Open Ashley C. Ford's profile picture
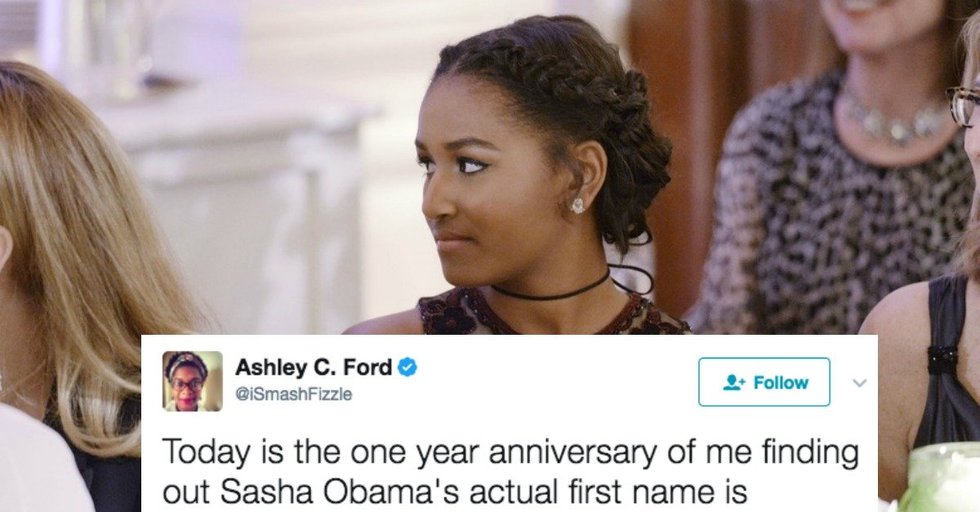Viewport: 980px width, 512px height. coord(192,381)
